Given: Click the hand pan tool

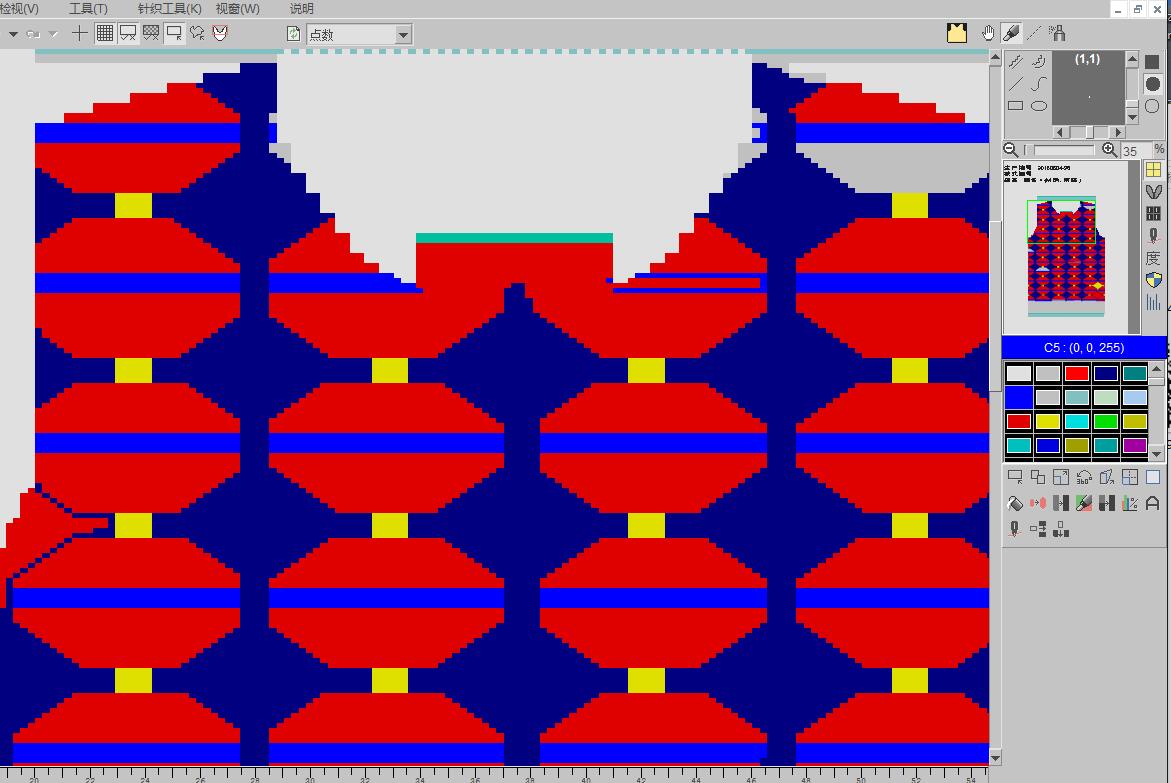Looking at the screenshot, I should pyautogui.click(x=988, y=33).
